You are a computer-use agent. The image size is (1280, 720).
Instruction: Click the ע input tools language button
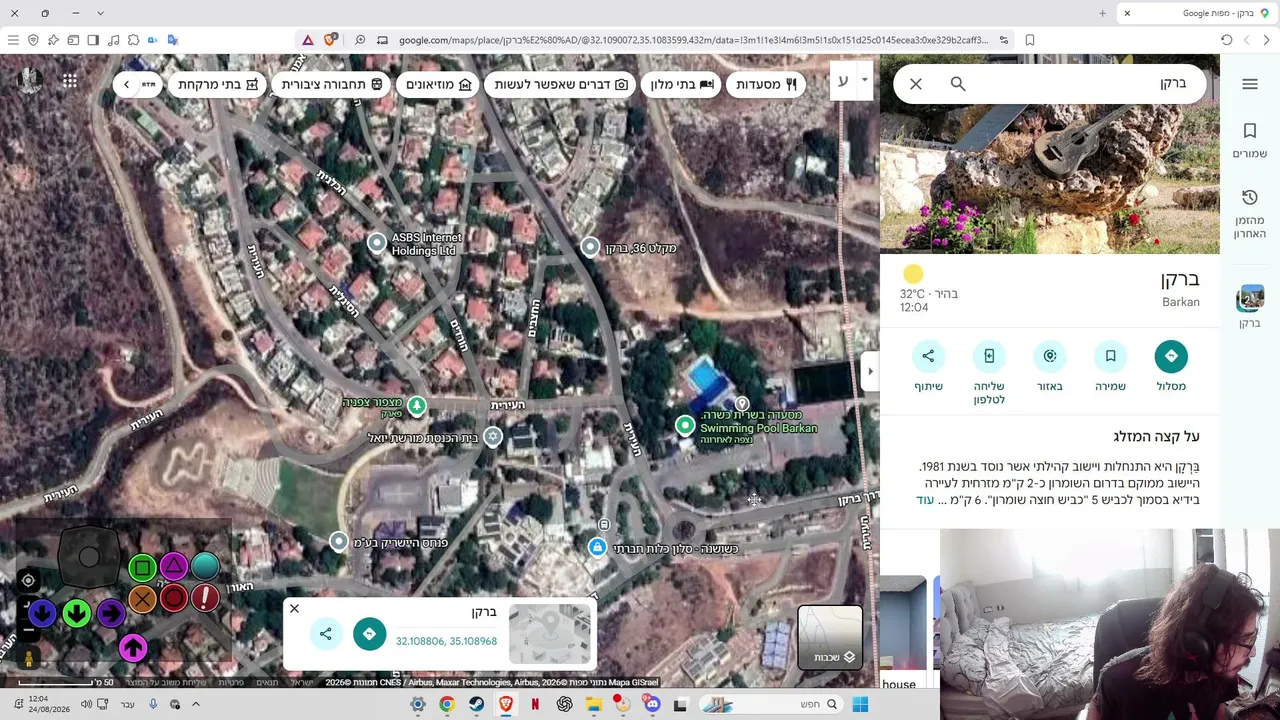[843, 81]
